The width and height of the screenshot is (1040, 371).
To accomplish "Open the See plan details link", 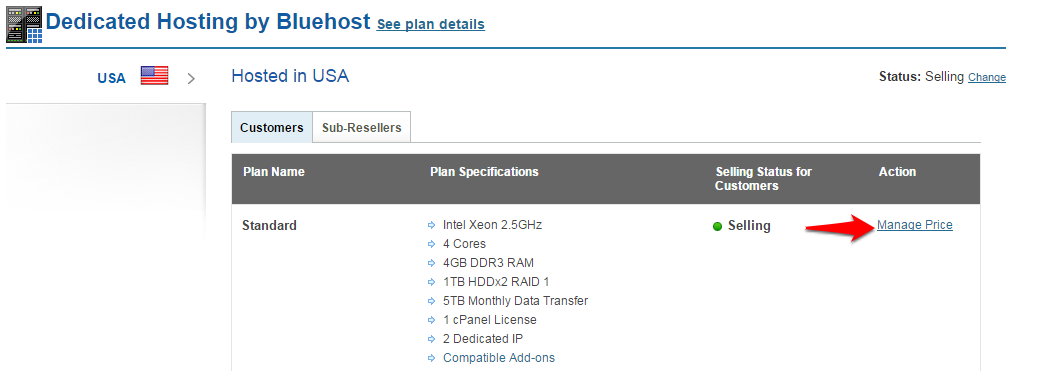I will click(x=430, y=25).
